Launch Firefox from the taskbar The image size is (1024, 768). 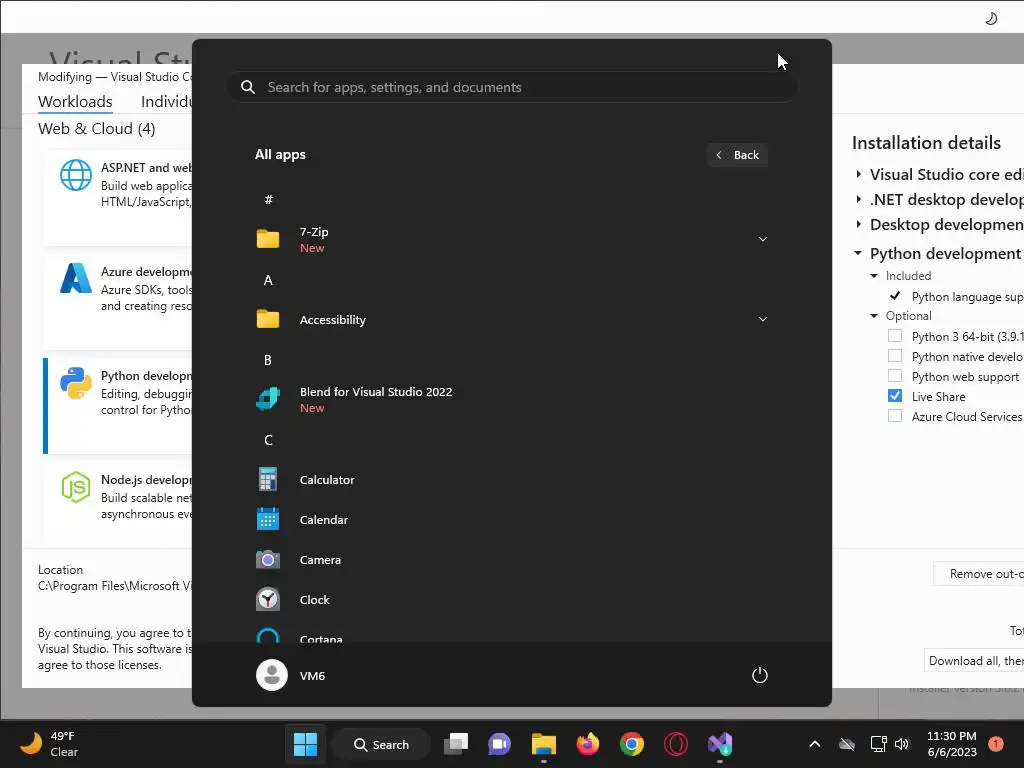click(588, 744)
